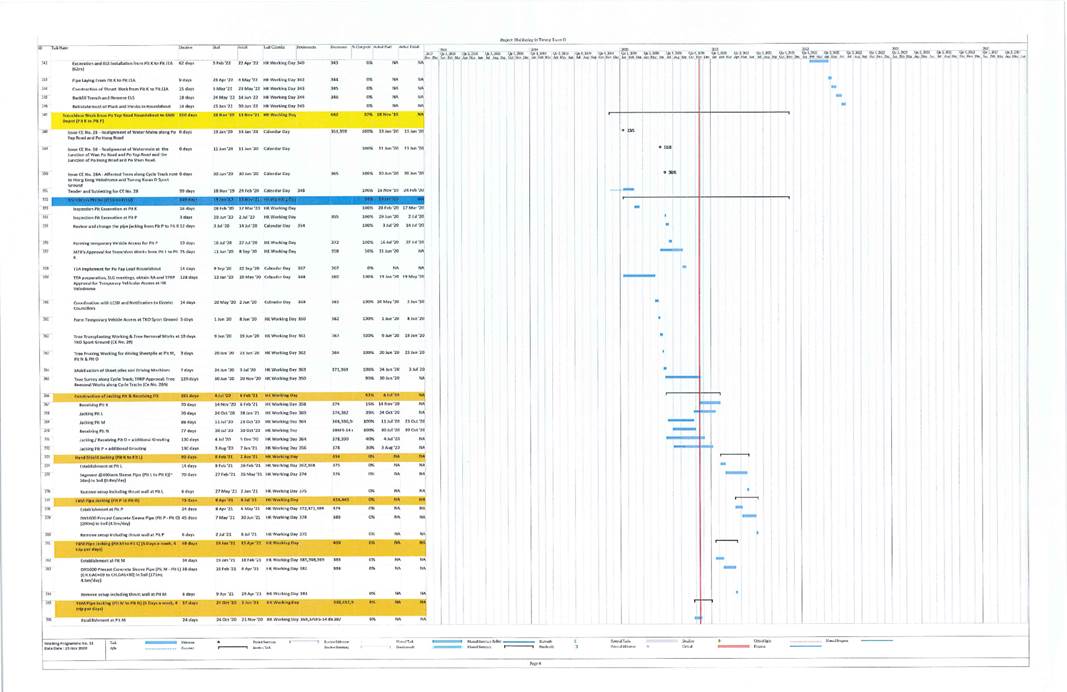Select 'Inspection Pit Excavation at Pit K' row
Screen dimensions: 1067x692
tap(232, 208)
